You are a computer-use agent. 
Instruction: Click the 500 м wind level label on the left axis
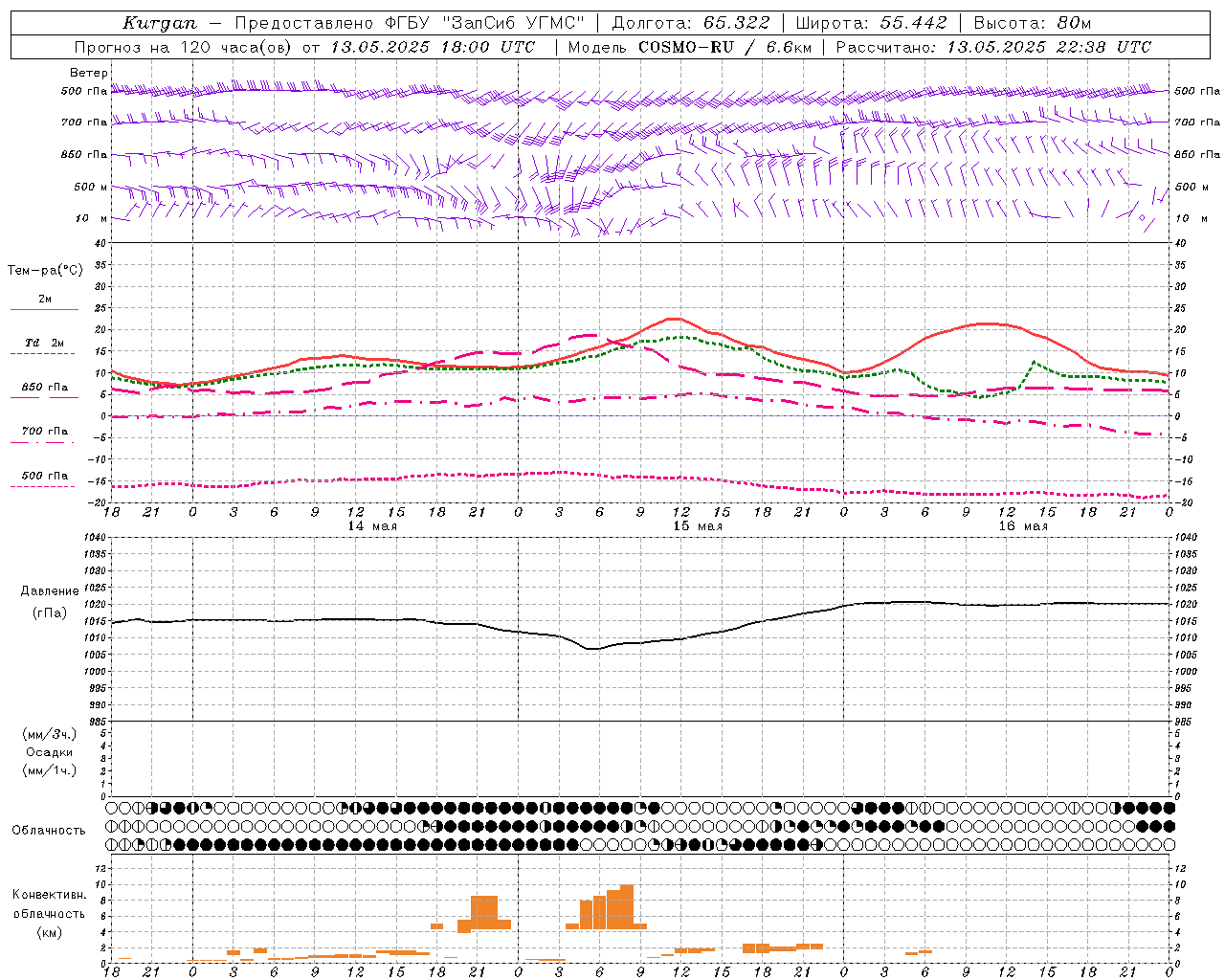click(x=91, y=187)
